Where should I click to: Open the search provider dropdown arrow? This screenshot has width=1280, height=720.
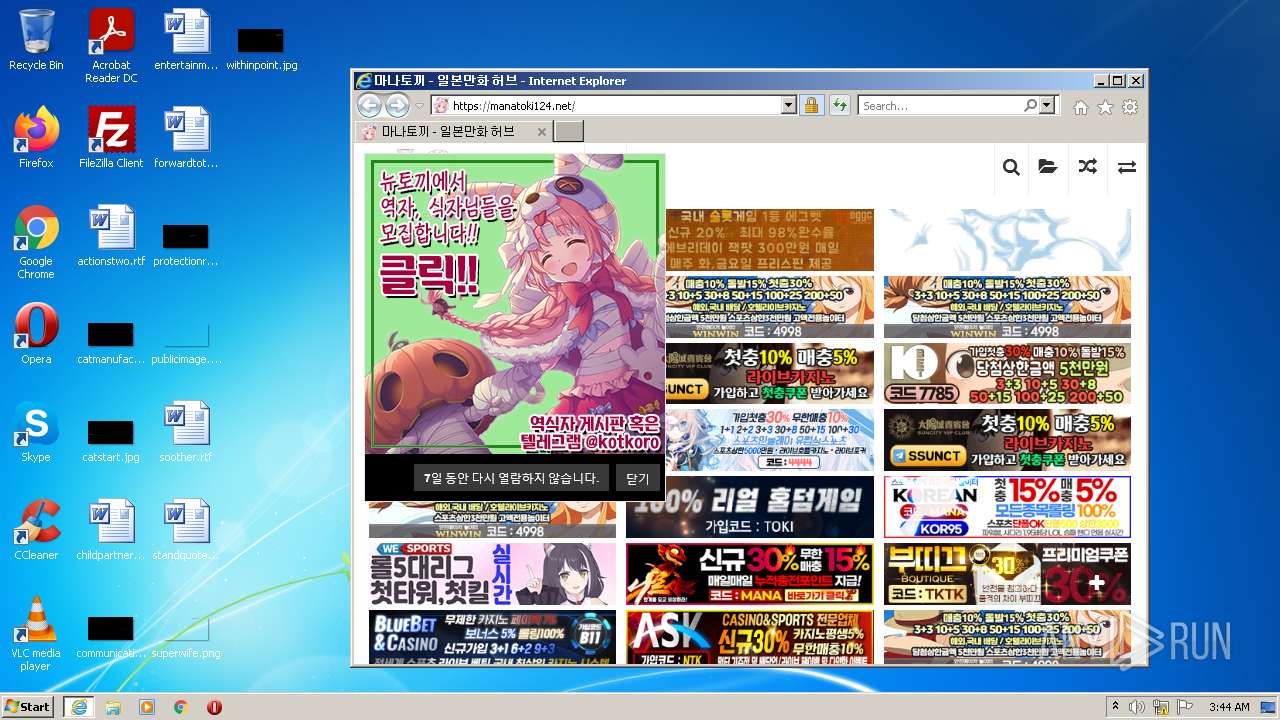[1047, 105]
